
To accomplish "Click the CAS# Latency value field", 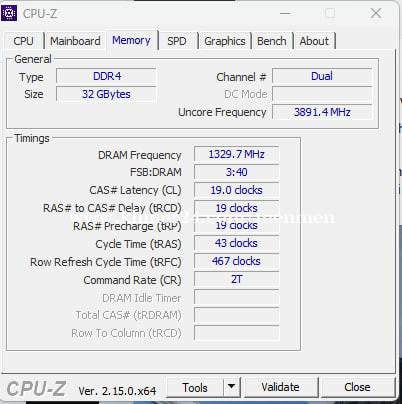I will (x=236, y=190).
